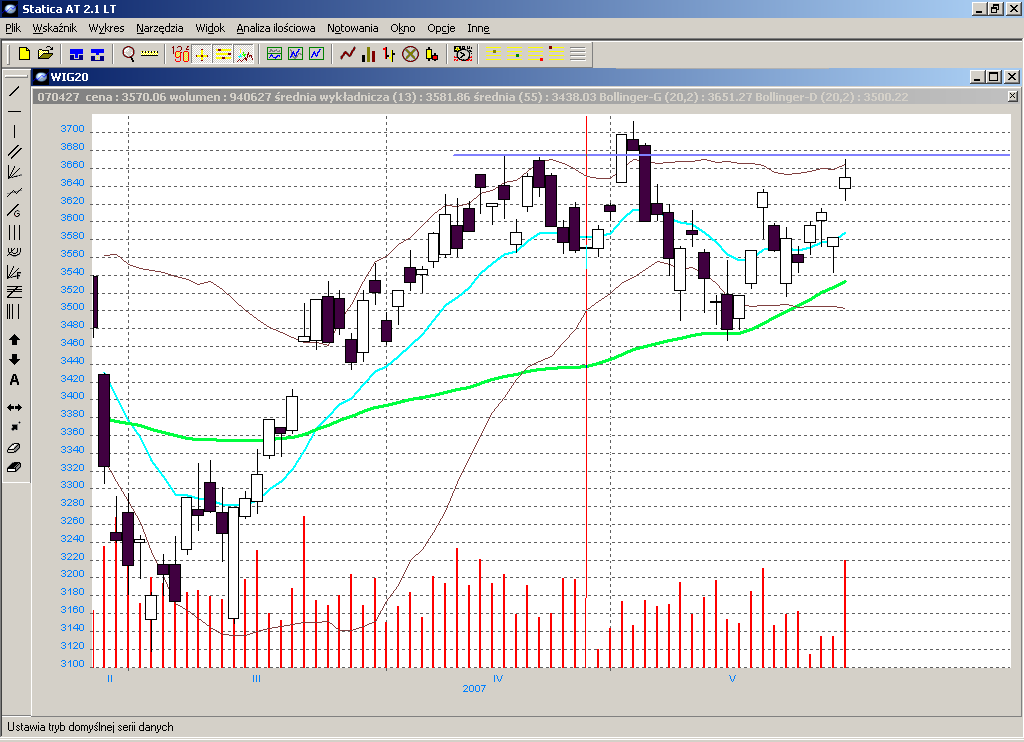This screenshot has width=1024, height=742.
Task: Open the Widok menu
Action: [x=210, y=28]
